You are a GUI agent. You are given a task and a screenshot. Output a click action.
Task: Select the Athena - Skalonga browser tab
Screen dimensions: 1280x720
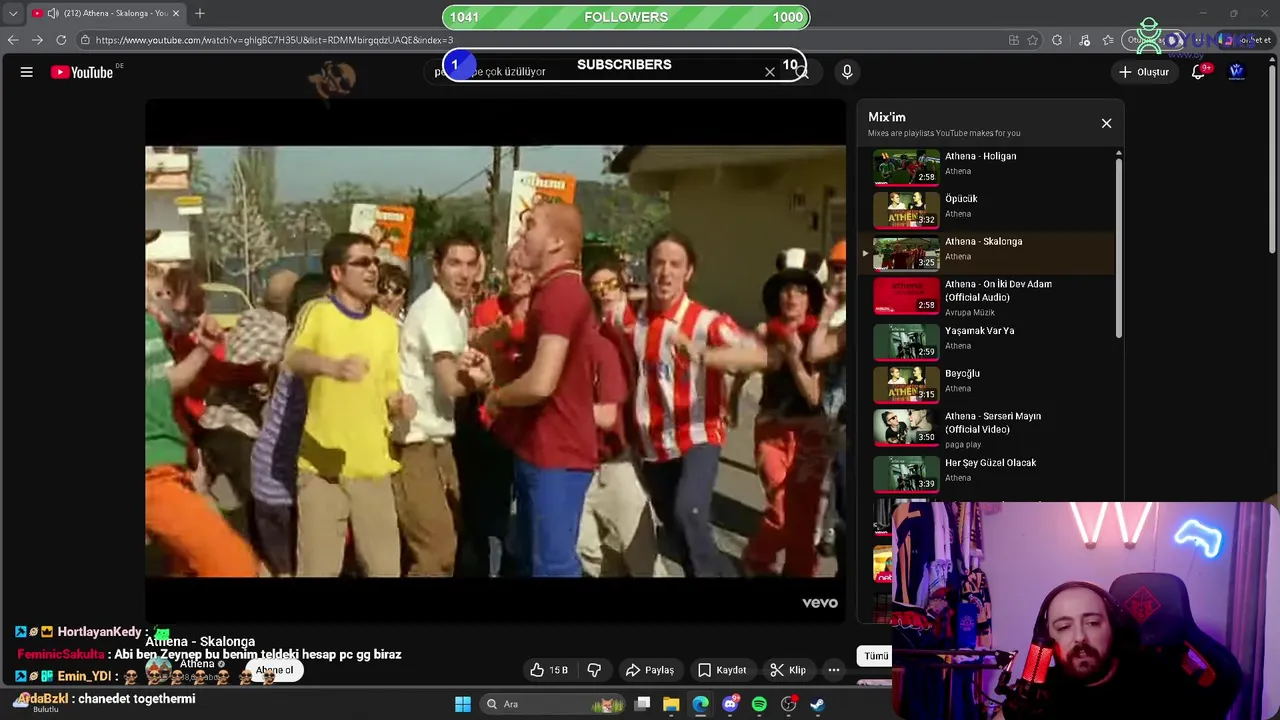pyautogui.click(x=105, y=13)
